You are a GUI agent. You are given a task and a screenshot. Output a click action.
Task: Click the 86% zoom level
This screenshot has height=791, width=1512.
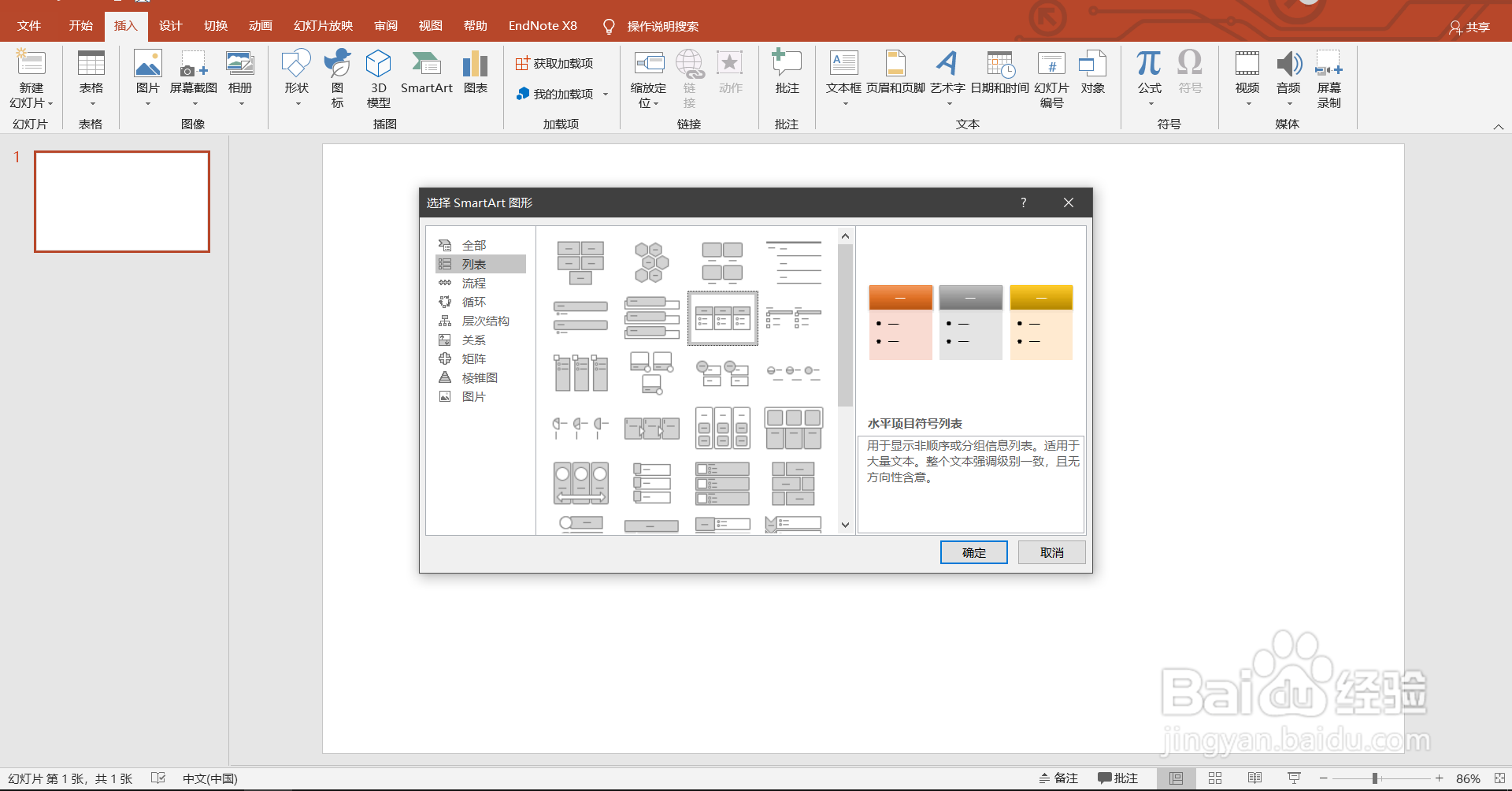coord(1467,778)
